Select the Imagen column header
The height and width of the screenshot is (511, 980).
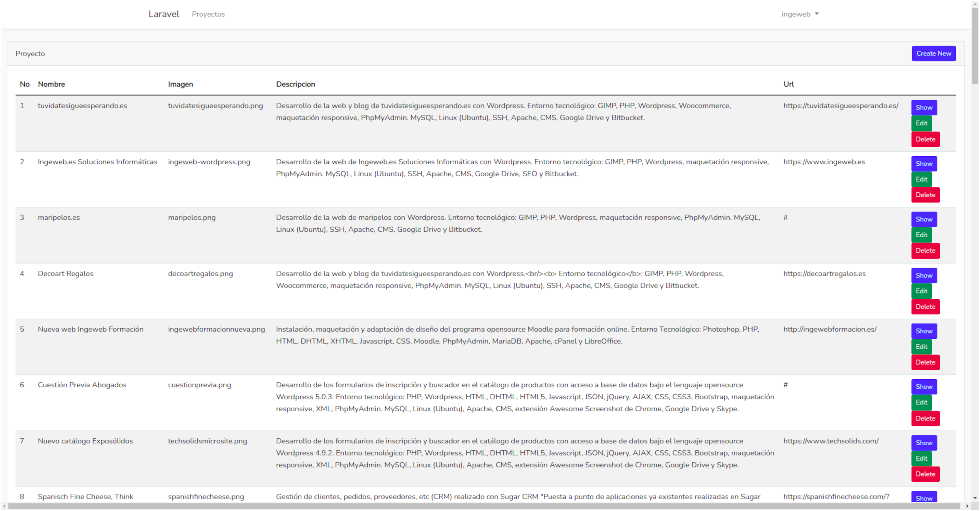coord(181,84)
